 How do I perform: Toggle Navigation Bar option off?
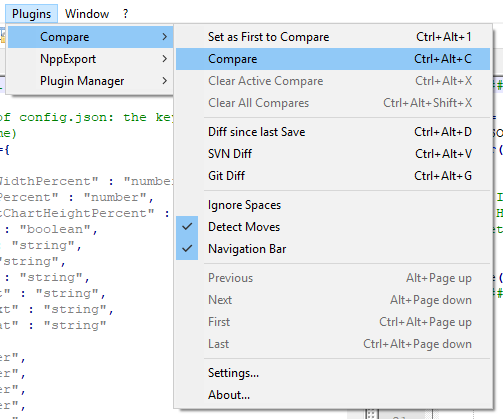click(x=333, y=249)
